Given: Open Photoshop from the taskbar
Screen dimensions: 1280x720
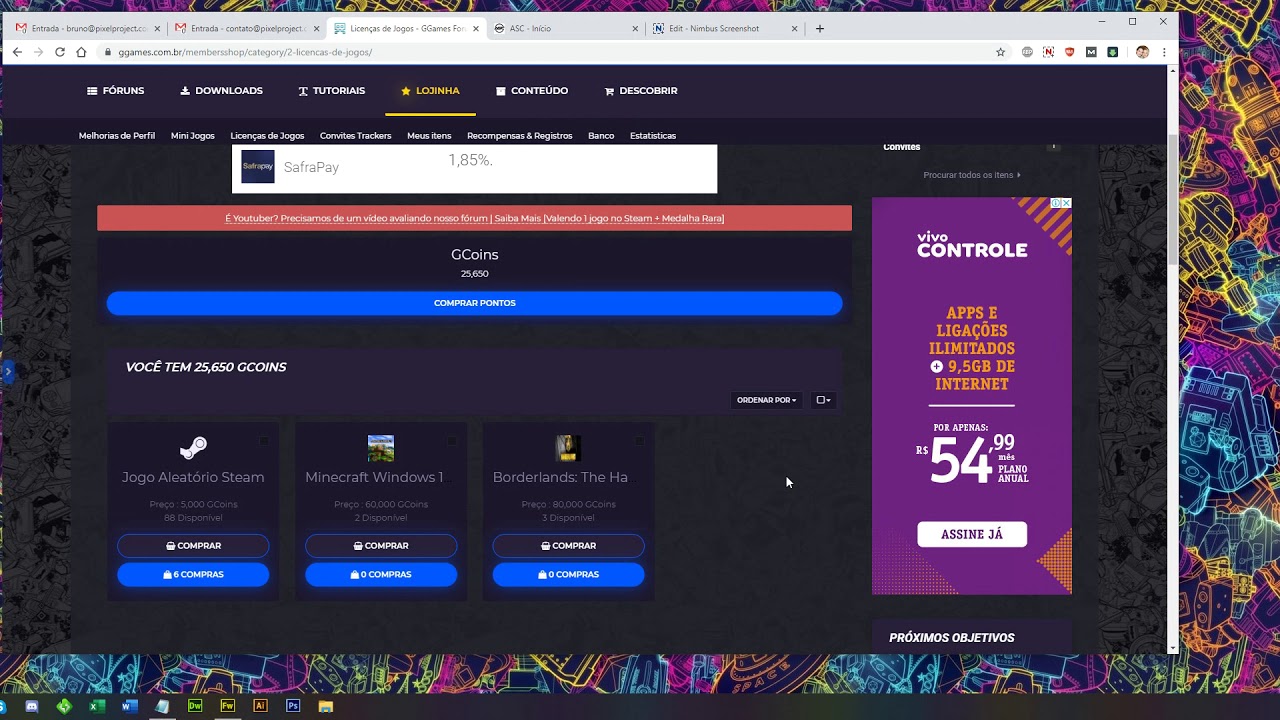Looking at the screenshot, I should click(293, 706).
